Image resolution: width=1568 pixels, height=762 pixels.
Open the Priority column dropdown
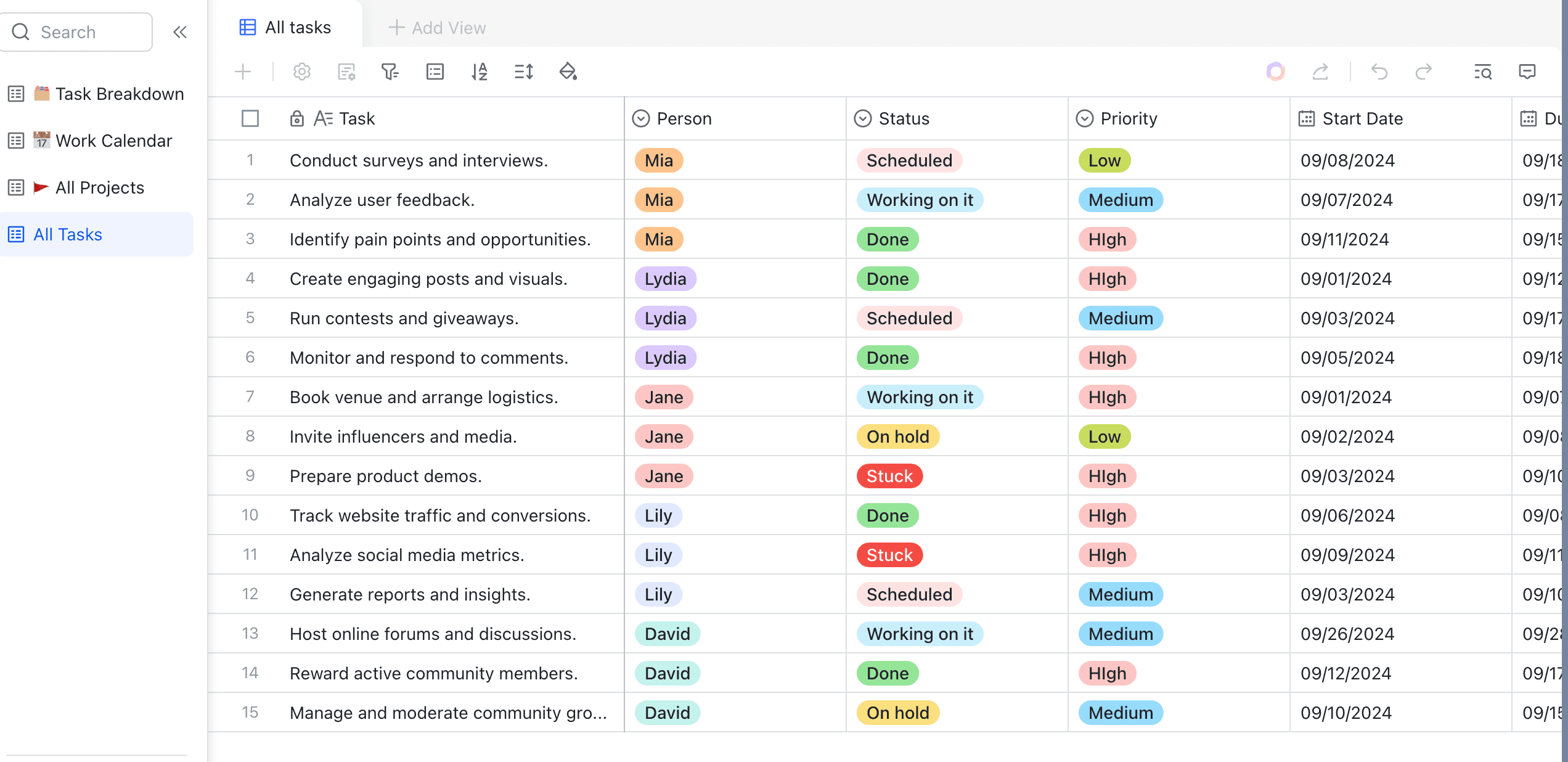pyautogui.click(x=1085, y=118)
